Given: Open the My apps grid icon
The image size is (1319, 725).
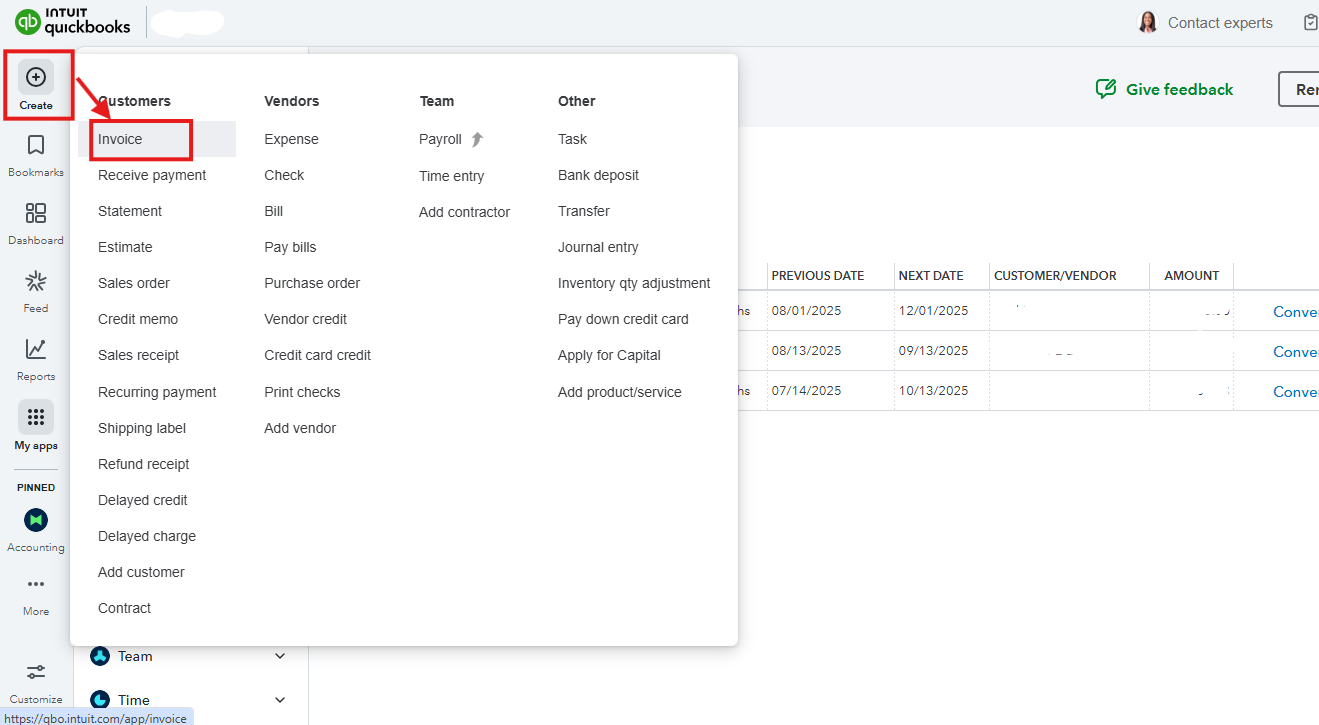Looking at the screenshot, I should tap(36, 417).
